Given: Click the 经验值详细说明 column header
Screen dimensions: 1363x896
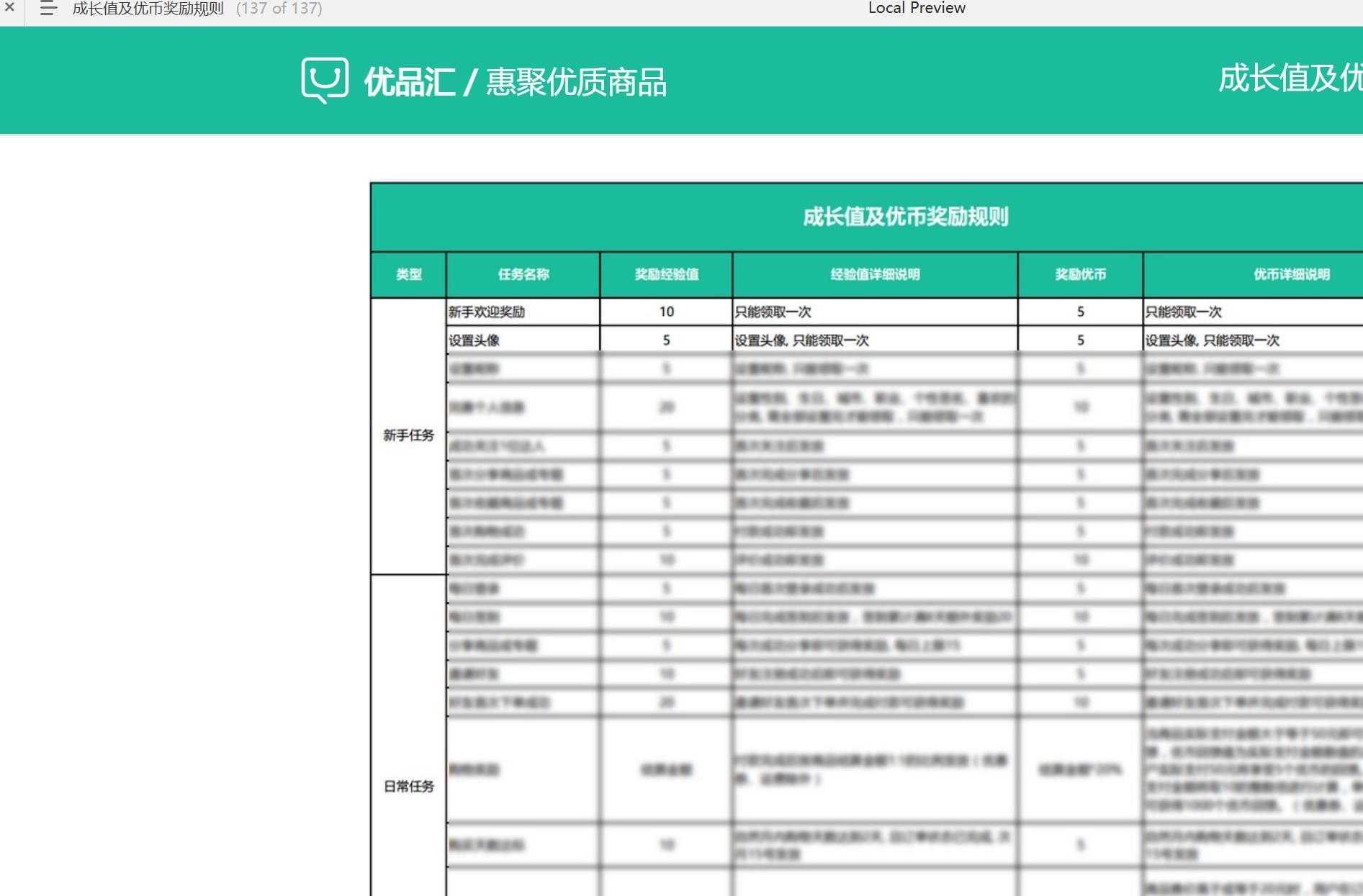Looking at the screenshot, I should [874, 275].
